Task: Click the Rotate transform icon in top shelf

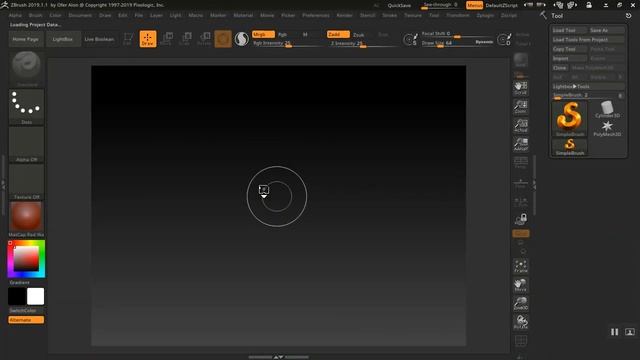Action: pyautogui.click(x=204, y=39)
